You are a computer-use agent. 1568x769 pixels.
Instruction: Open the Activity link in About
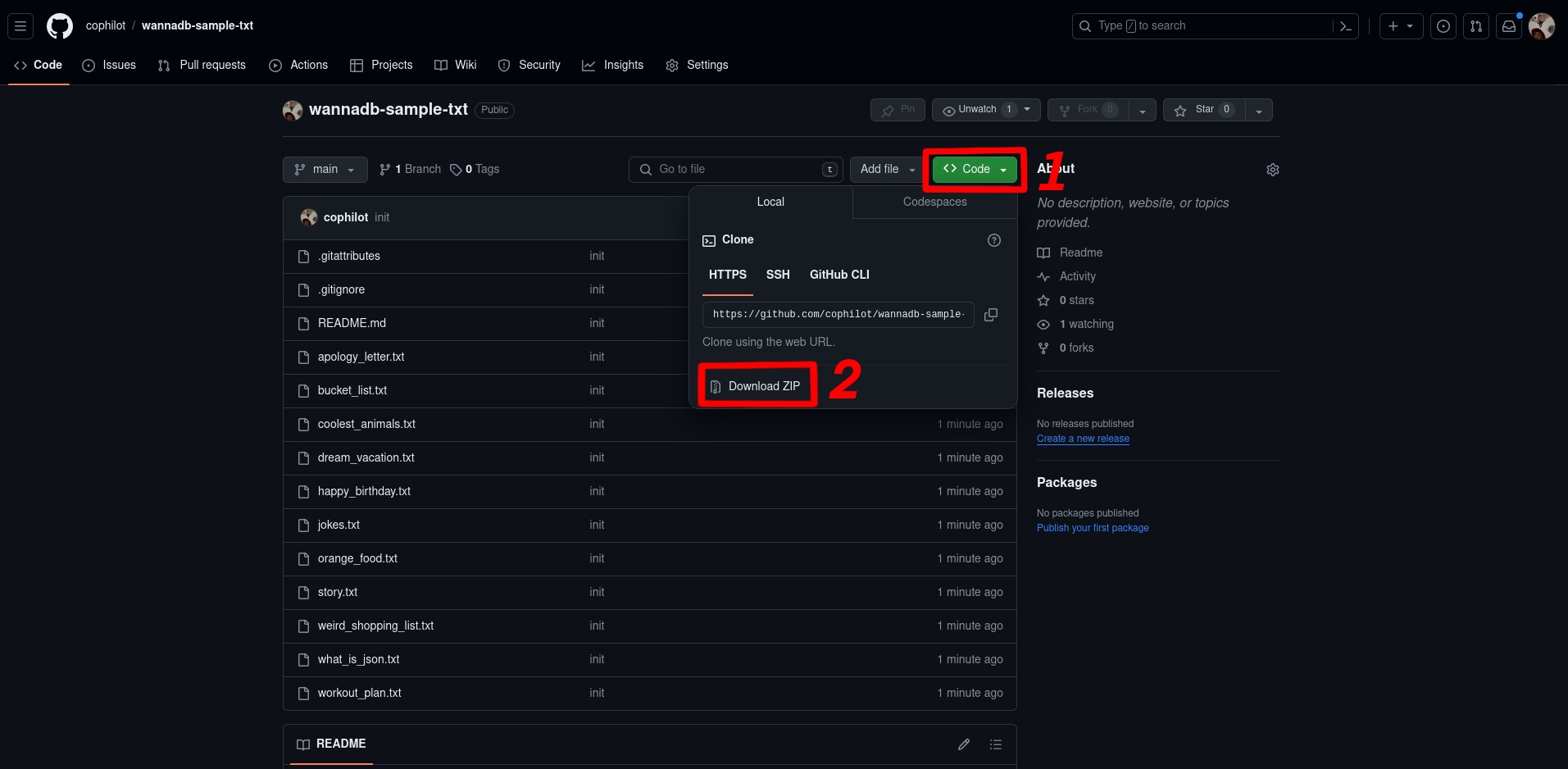(1066, 277)
